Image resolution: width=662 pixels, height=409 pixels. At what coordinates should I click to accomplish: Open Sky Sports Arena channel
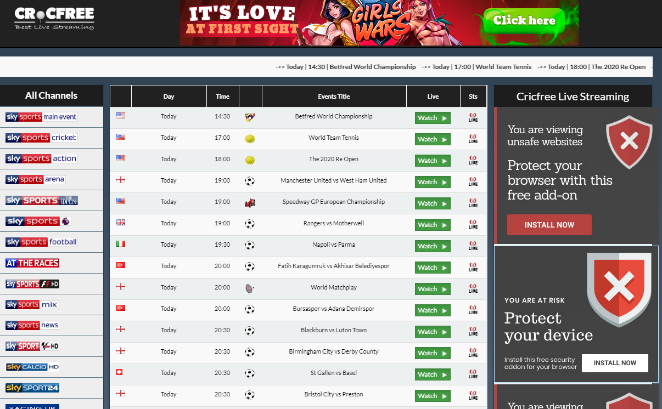click(35, 179)
